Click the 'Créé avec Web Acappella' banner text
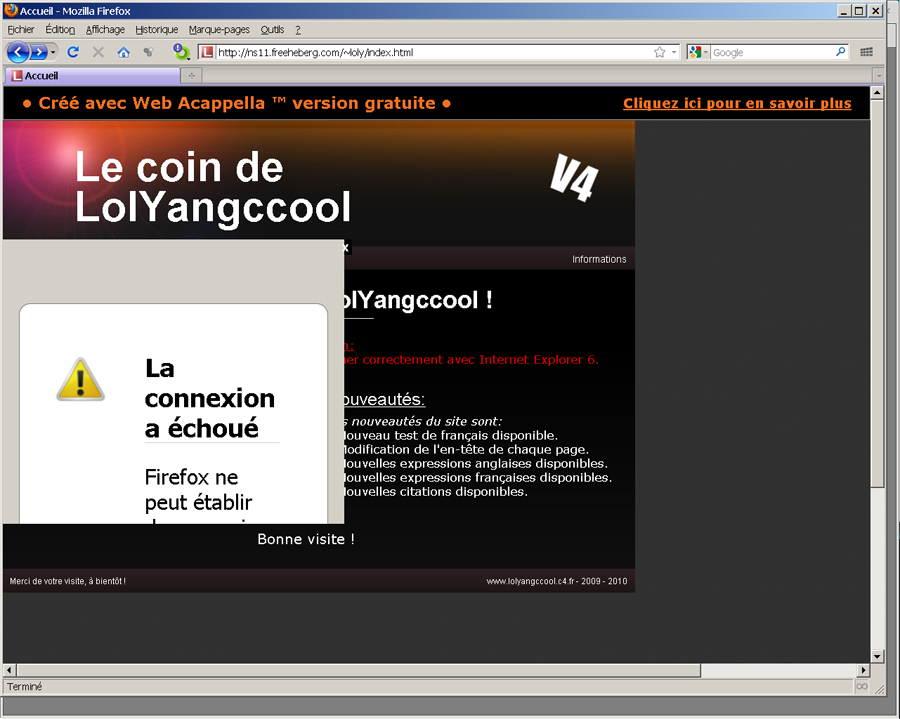 (236, 103)
